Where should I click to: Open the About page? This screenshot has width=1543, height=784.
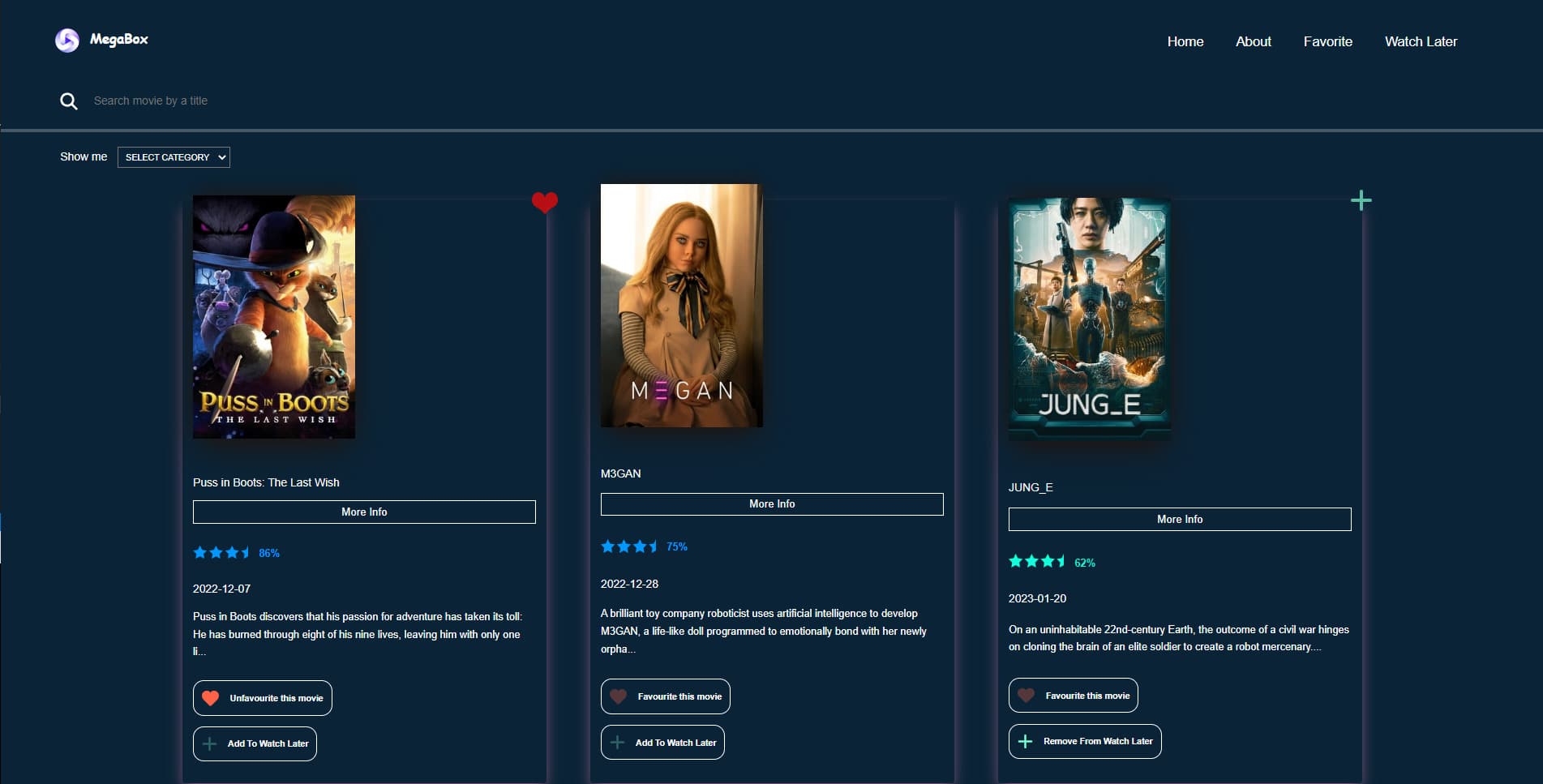point(1254,41)
